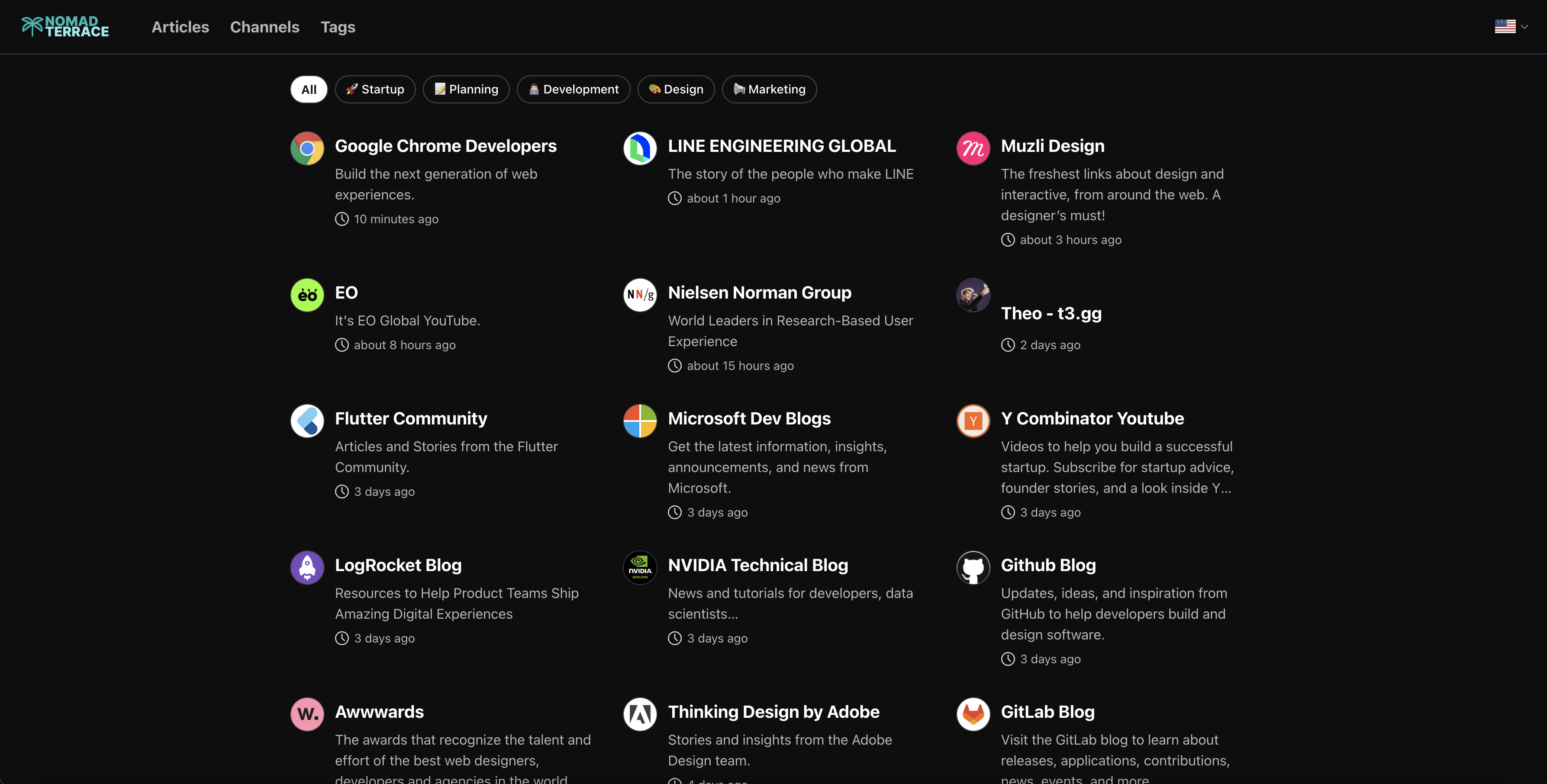
Task: Open the language flag dropdown
Action: [x=1511, y=26]
